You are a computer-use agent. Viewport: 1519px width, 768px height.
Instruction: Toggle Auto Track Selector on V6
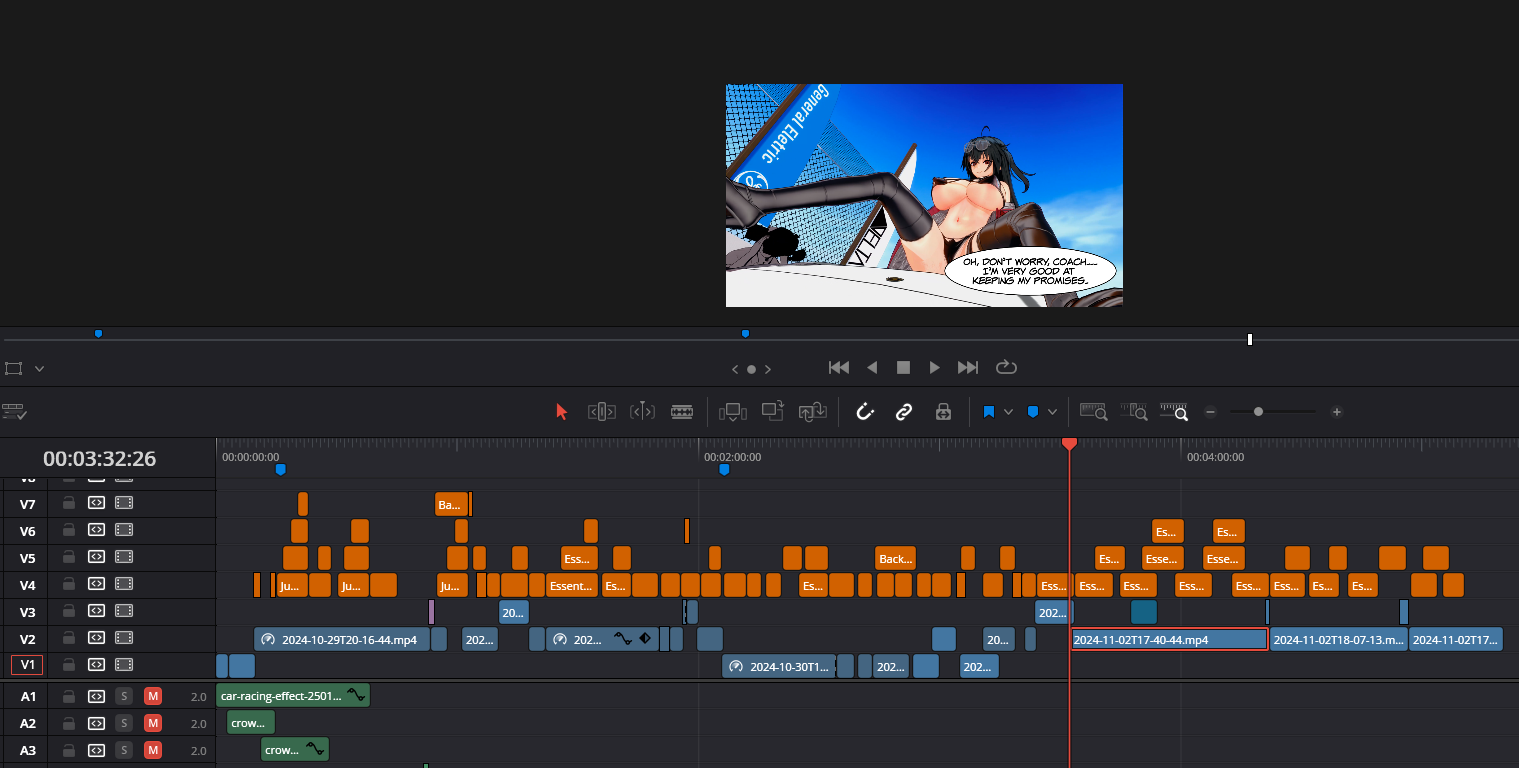(96, 530)
